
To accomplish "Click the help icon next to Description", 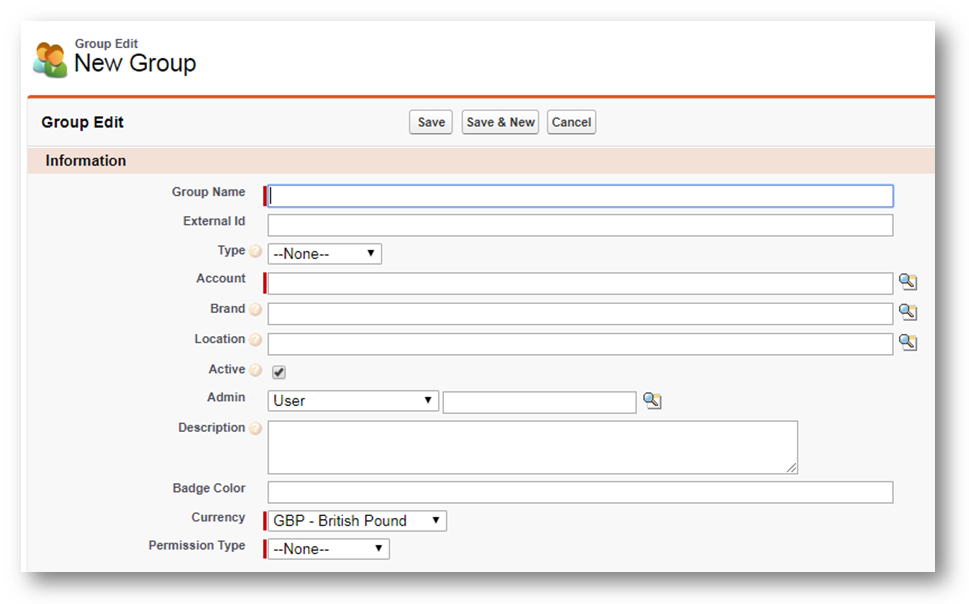I will (256, 429).
